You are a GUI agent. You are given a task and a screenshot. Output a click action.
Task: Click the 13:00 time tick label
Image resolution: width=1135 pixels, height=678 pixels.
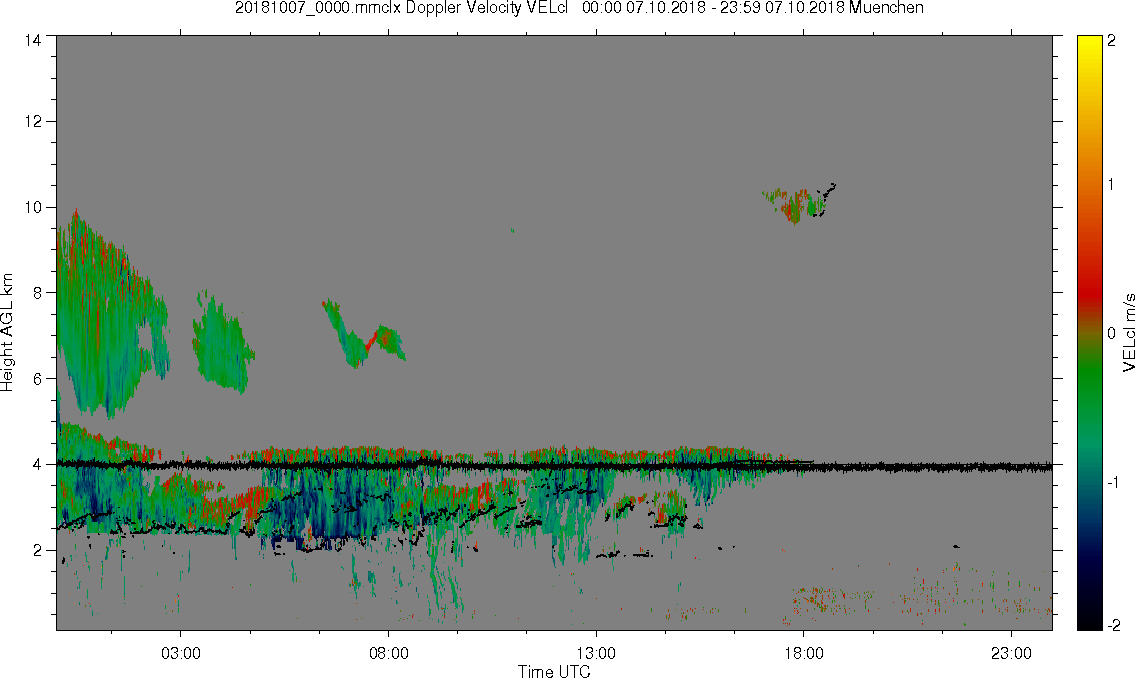pos(596,653)
